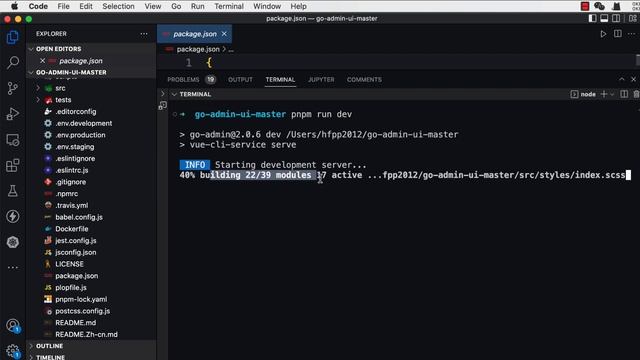Select the node terminal instance label
This screenshot has width=640, height=360.
click(x=588, y=94)
